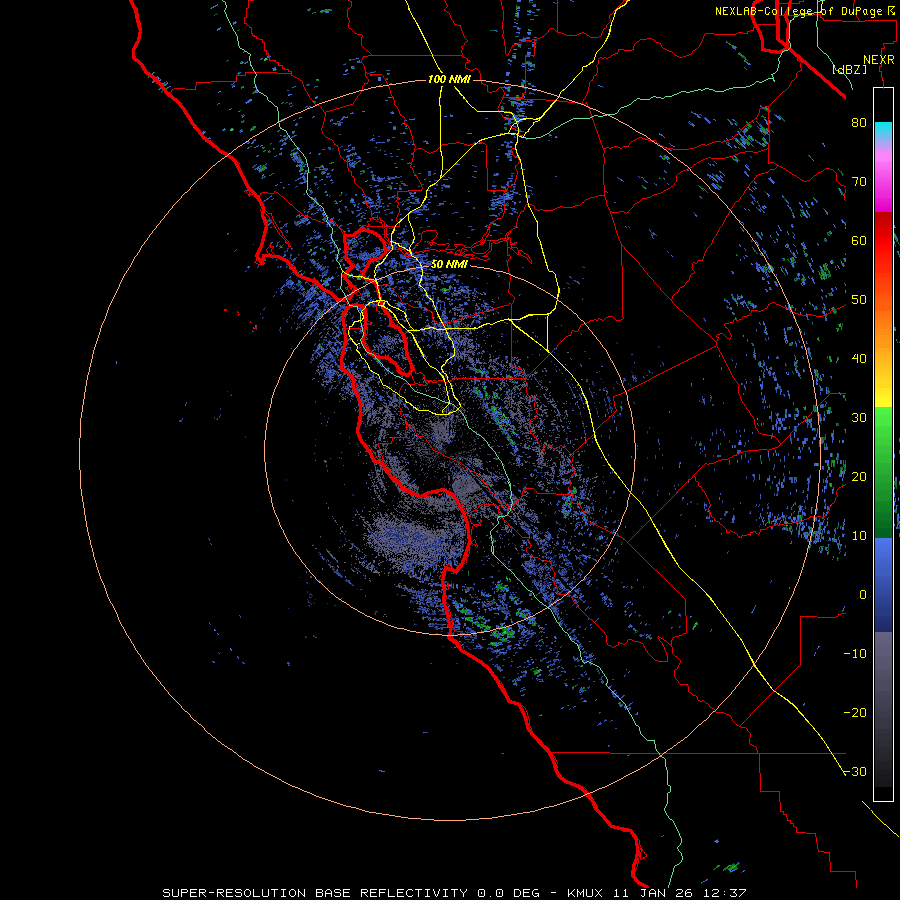
Task: Click the 0 value on the dBZ scale
Action: pos(863,595)
